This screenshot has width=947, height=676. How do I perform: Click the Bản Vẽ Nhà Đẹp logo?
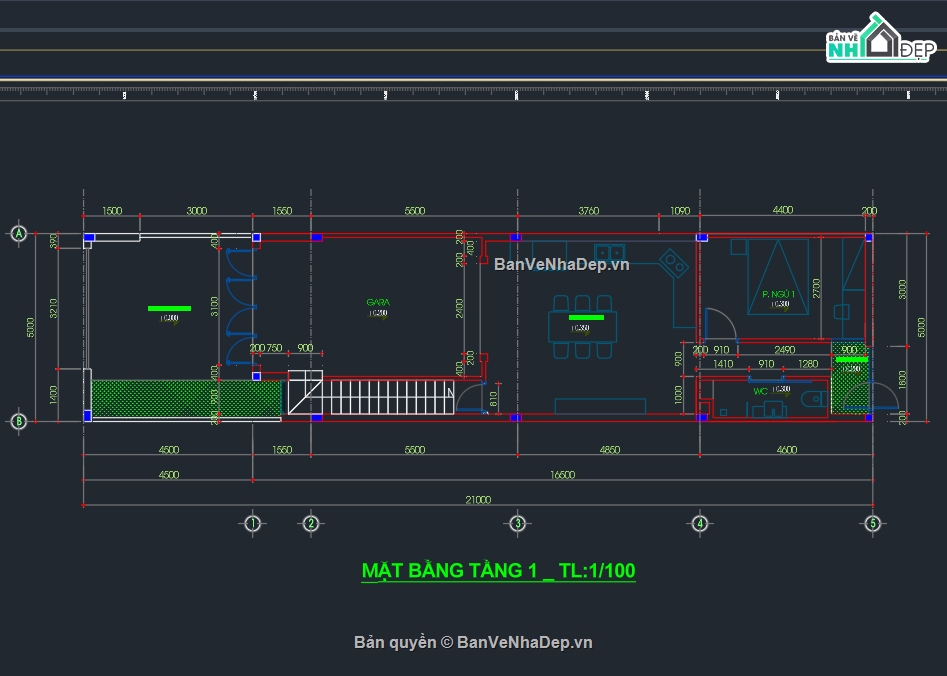click(x=880, y=40)
